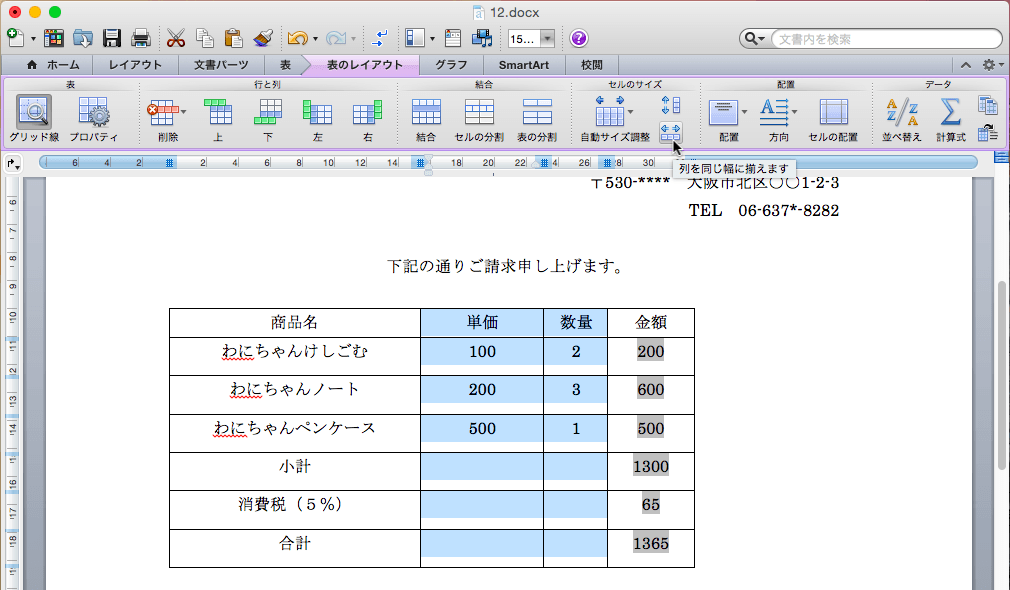Click the convert table to text icon

987,132
